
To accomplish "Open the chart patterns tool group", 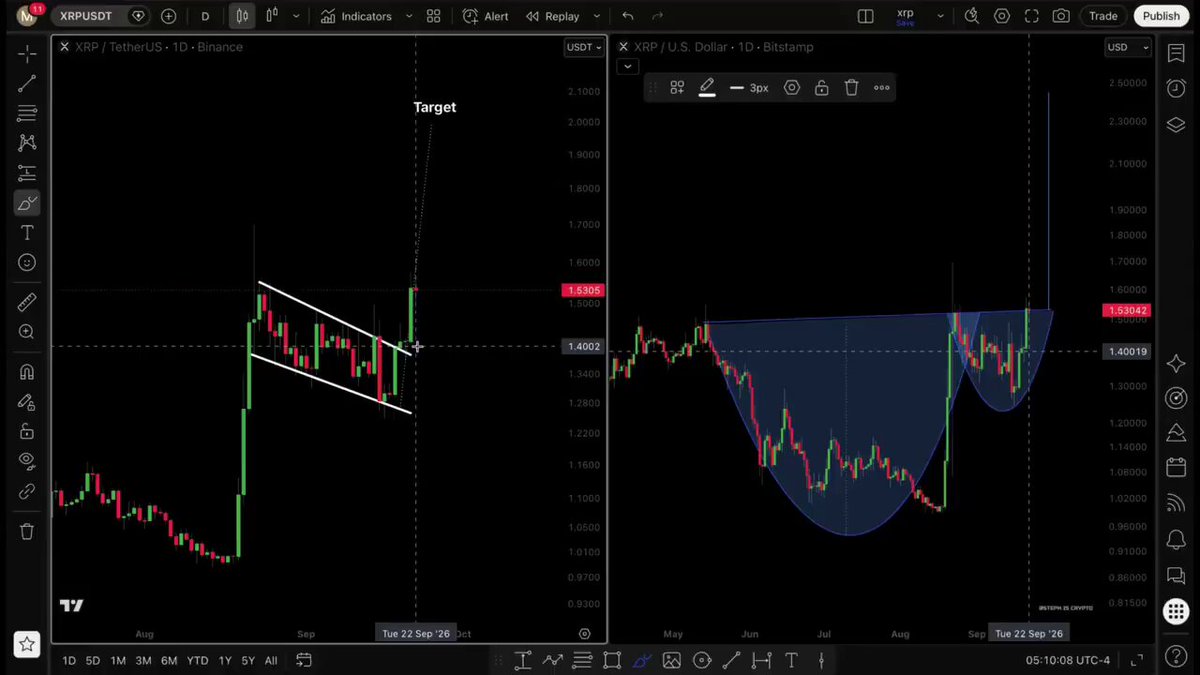I will (27, 143).
